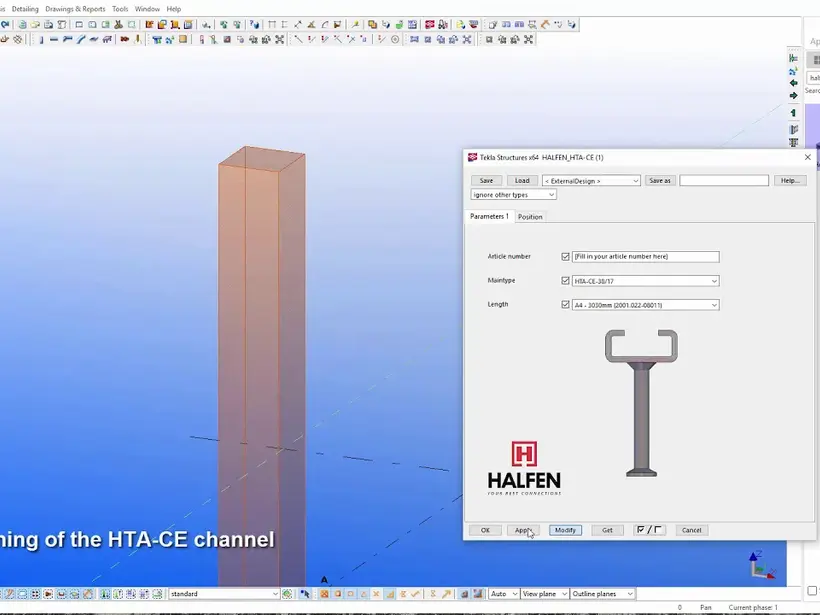The width and height of the screenshot is (820, 615).
Task: Select the create horizontal beam tool icon
Action: tap(54, 39)
